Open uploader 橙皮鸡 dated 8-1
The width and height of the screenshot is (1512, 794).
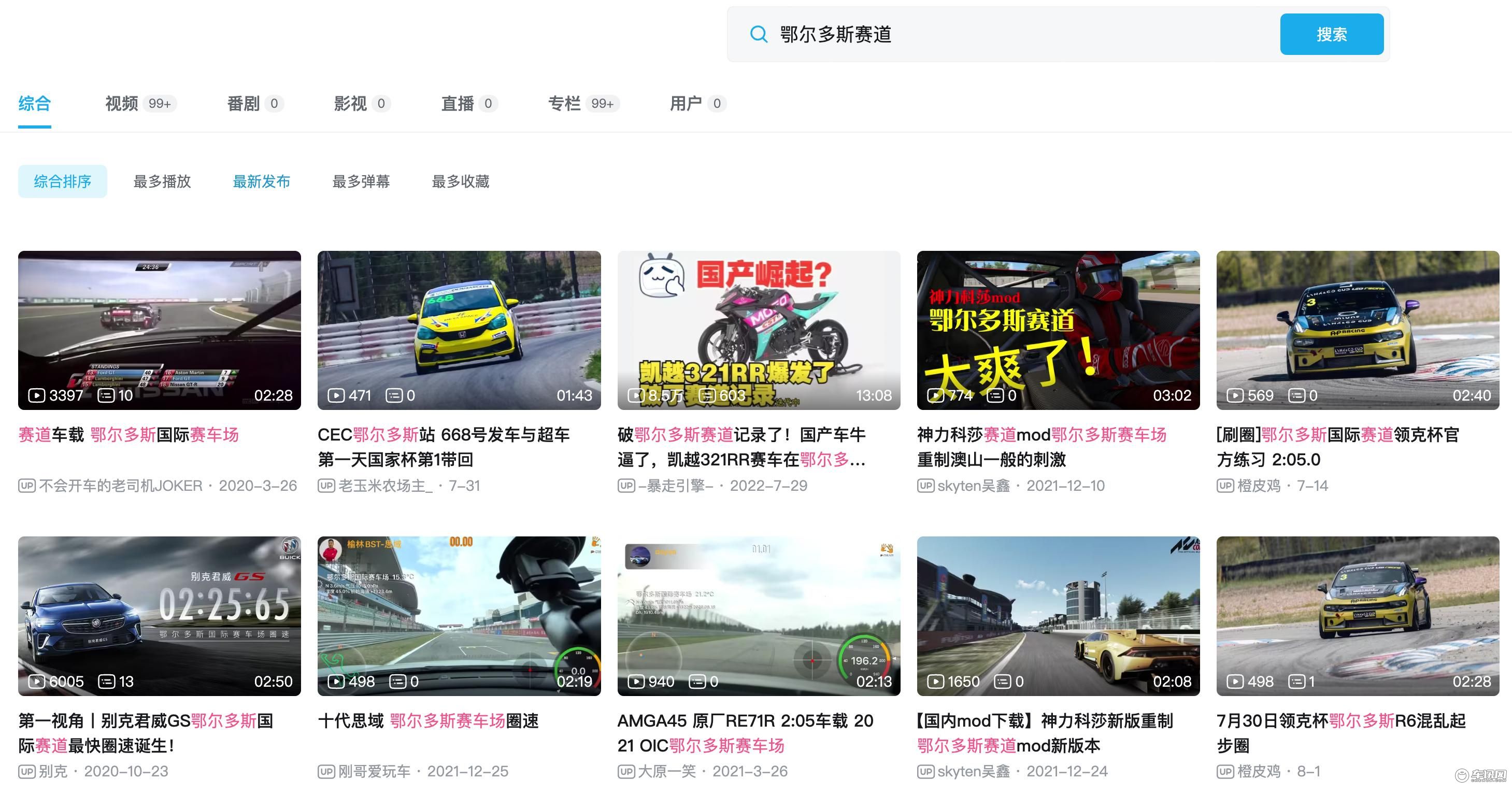click(x=1259, y=771)
